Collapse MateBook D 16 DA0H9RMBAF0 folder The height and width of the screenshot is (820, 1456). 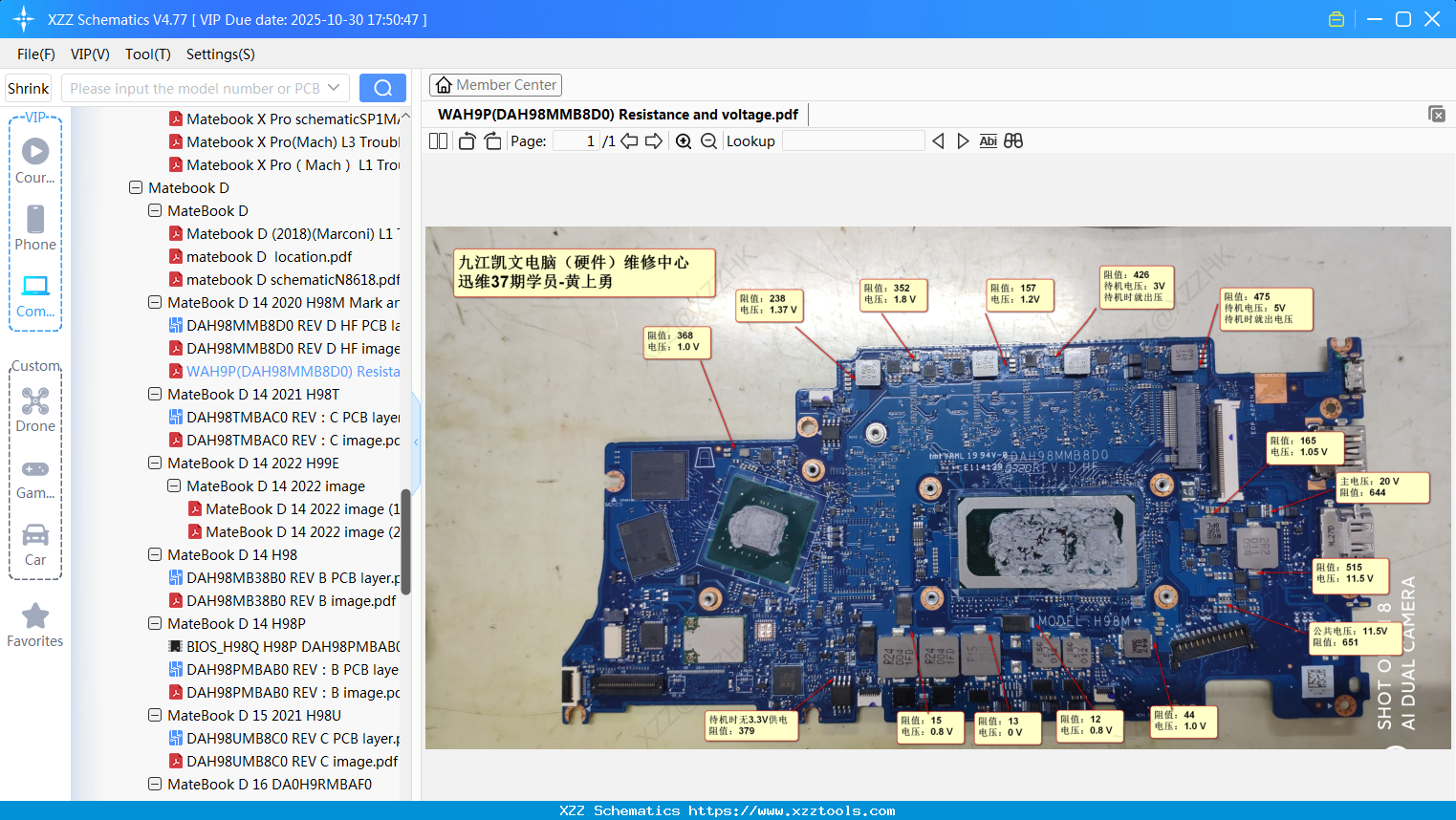coord(155,785)
